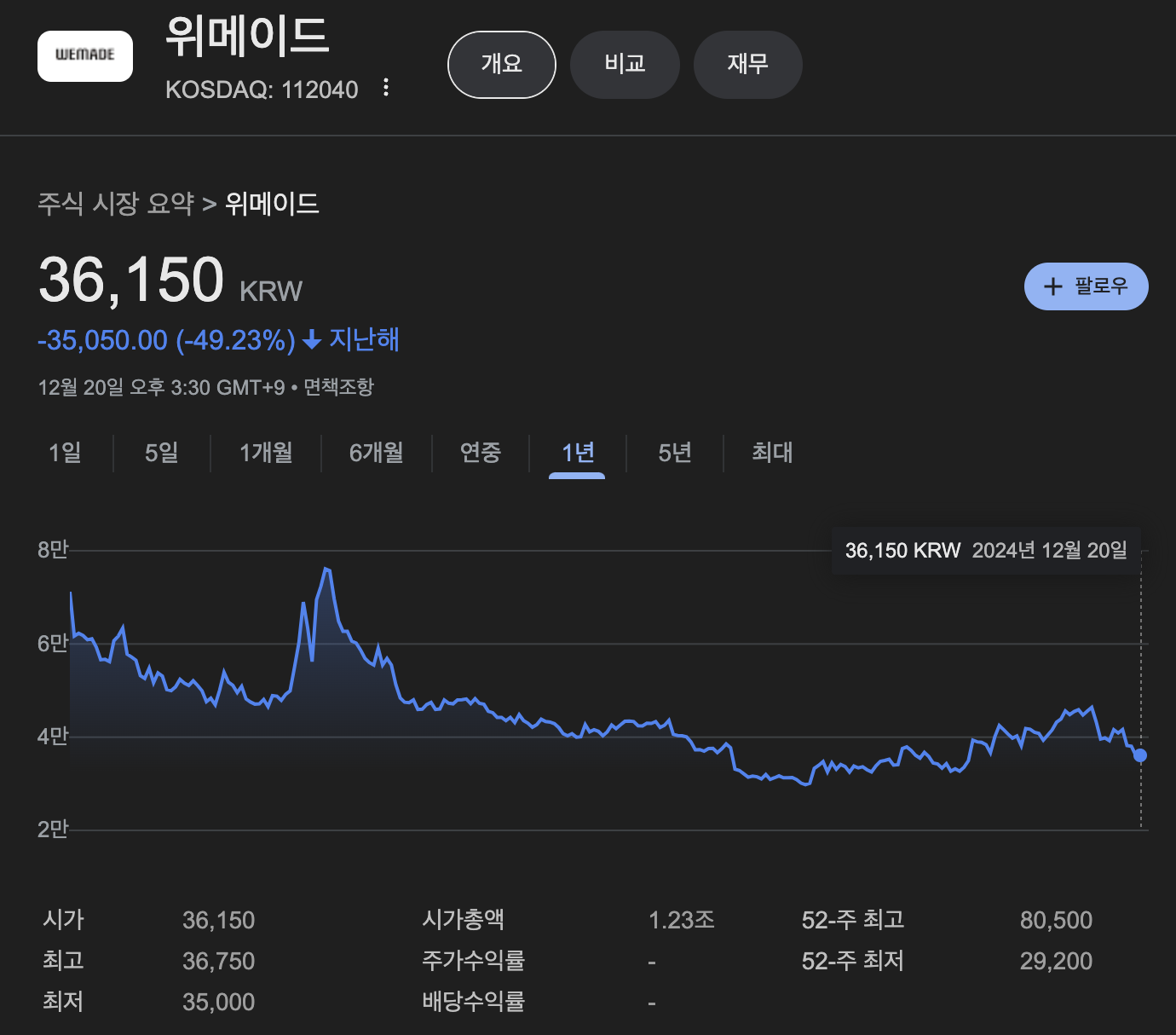Screen dimensions: 1176x1035
Task: Click the 36,150 KRW chart tooltip
Action: [x=986, y=551]
